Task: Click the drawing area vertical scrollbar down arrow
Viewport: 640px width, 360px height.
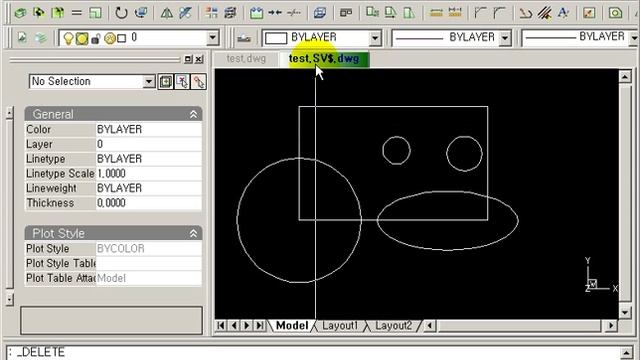Action: [x=625, y=313]
